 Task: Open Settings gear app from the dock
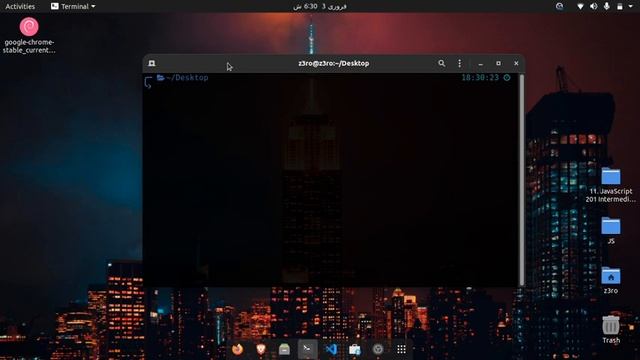coord(378,349)
